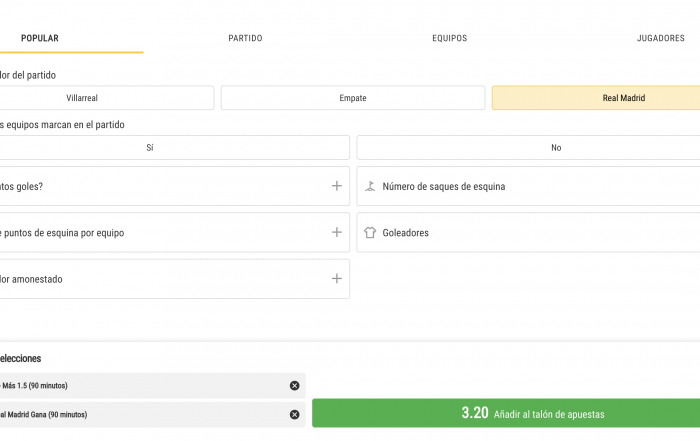Screen dimensions: 700x441
Task: Remove the Real Madrid Gana selection
Action: [x=294, y=415]
